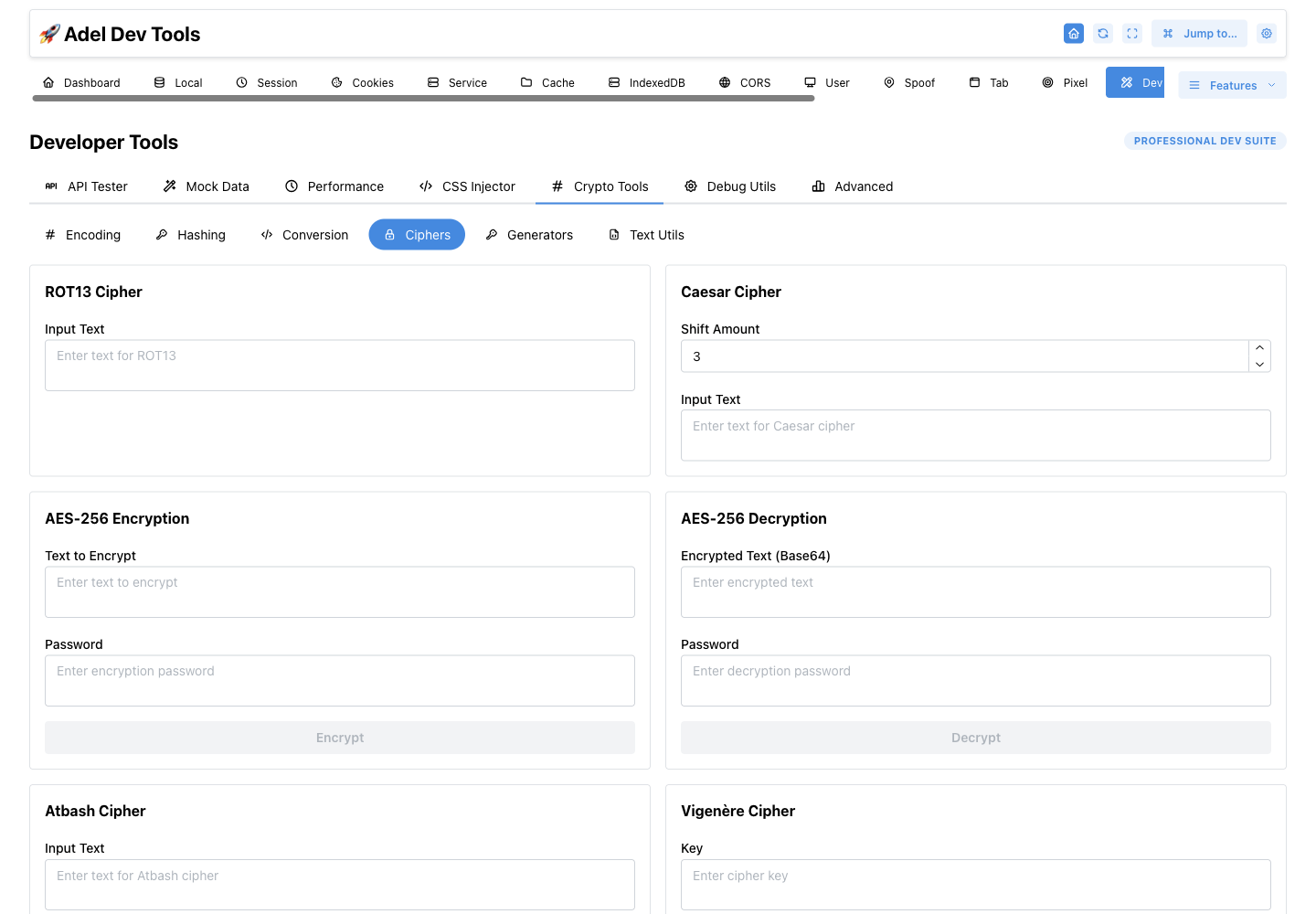
Task: Open the Spoof location item
Action: (909, 82)
